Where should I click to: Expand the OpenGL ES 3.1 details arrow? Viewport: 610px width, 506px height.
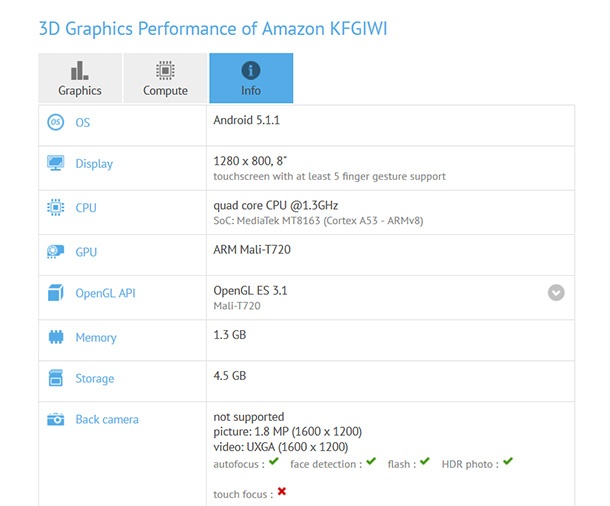(556, 293)
